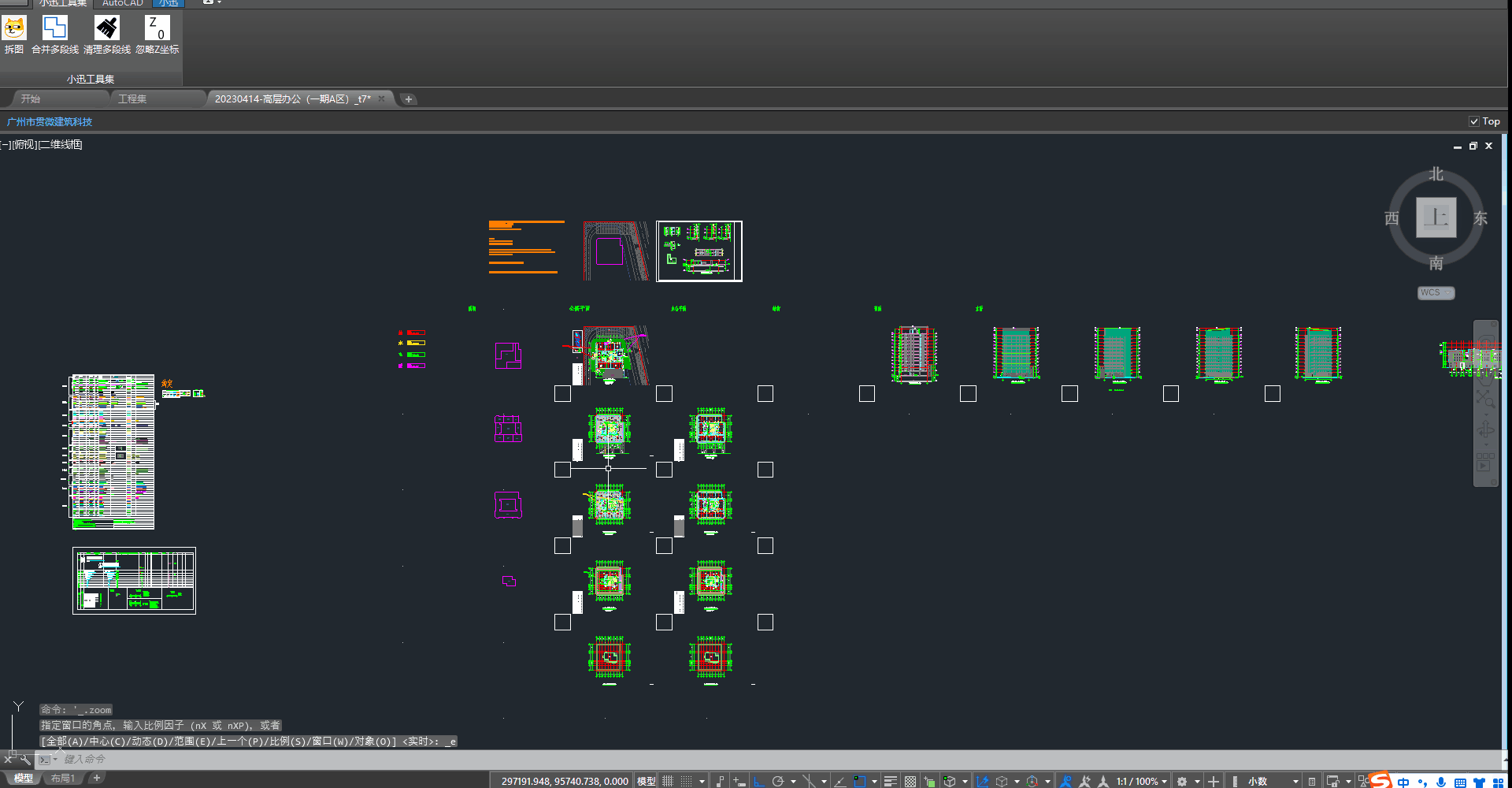The width and height of the screenshot is (1512, 788).
Task: Open the annotation scale 1:1 / 100% dropdown
Action: click(x=1141, y=781)
